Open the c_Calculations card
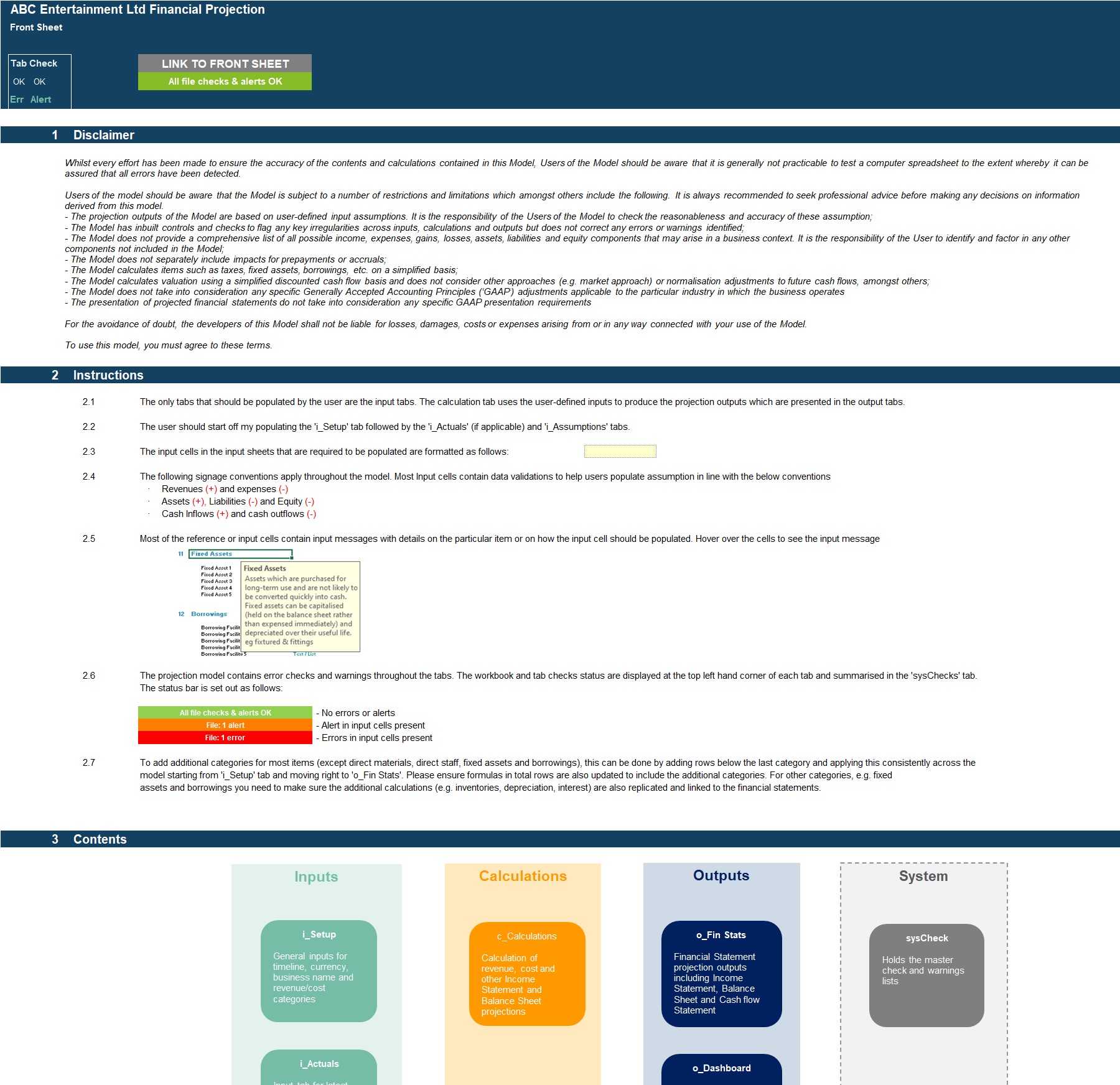 tap(527, 974)
